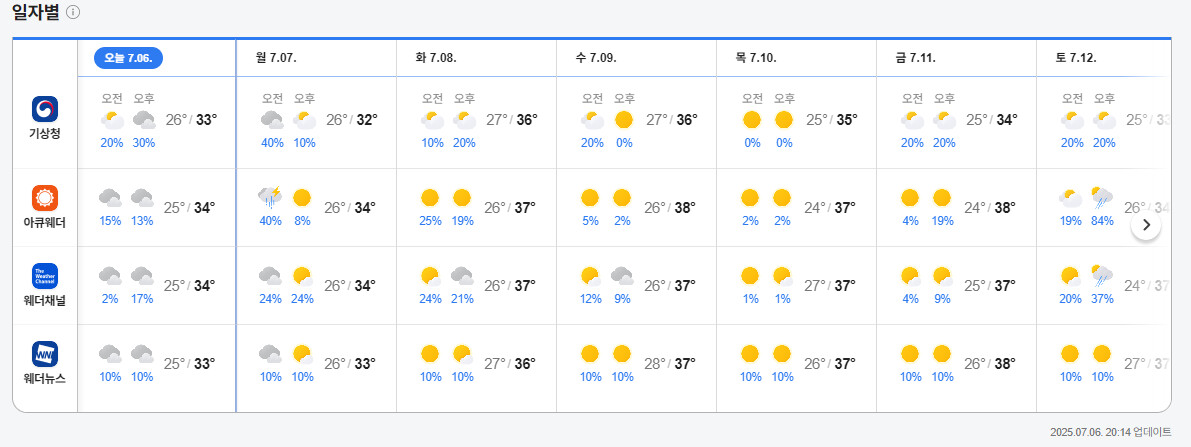Select the 월 7.07. day column header
Screen dimensions: 1191x447
click(x=276, y=58)
